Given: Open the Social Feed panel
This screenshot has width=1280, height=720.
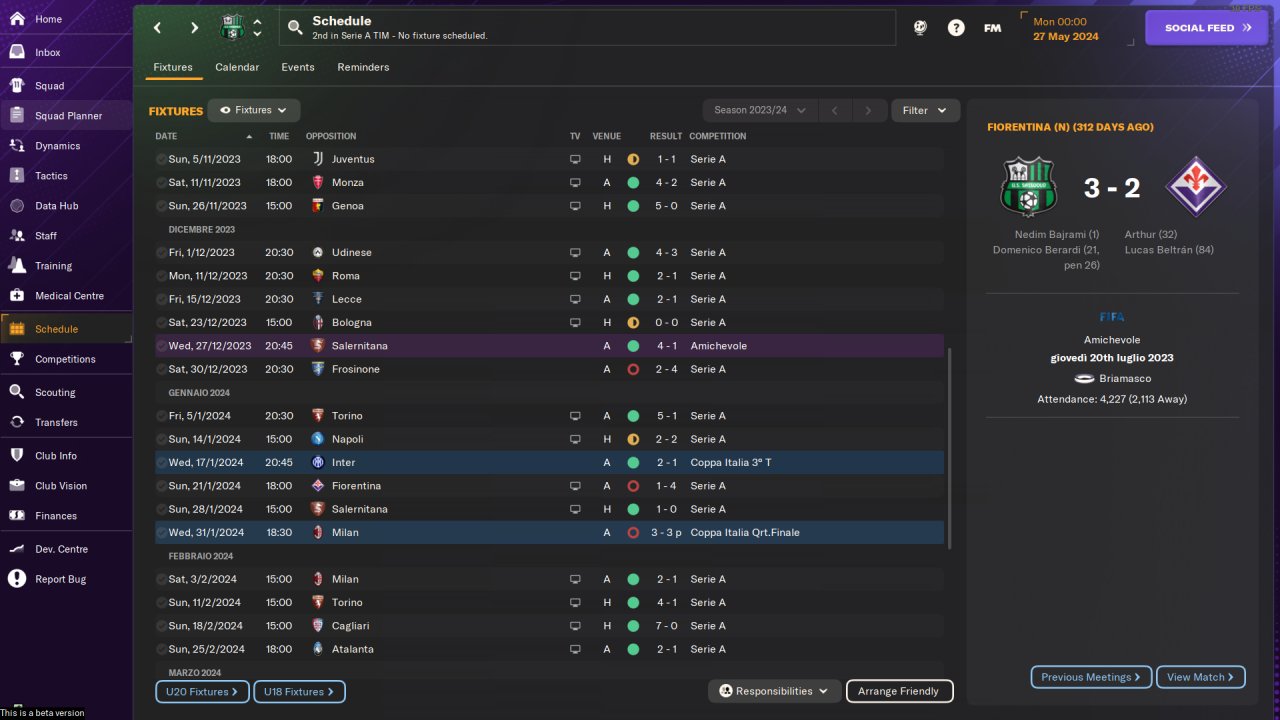Looking at the screenshot, I should pos(1206,28).
